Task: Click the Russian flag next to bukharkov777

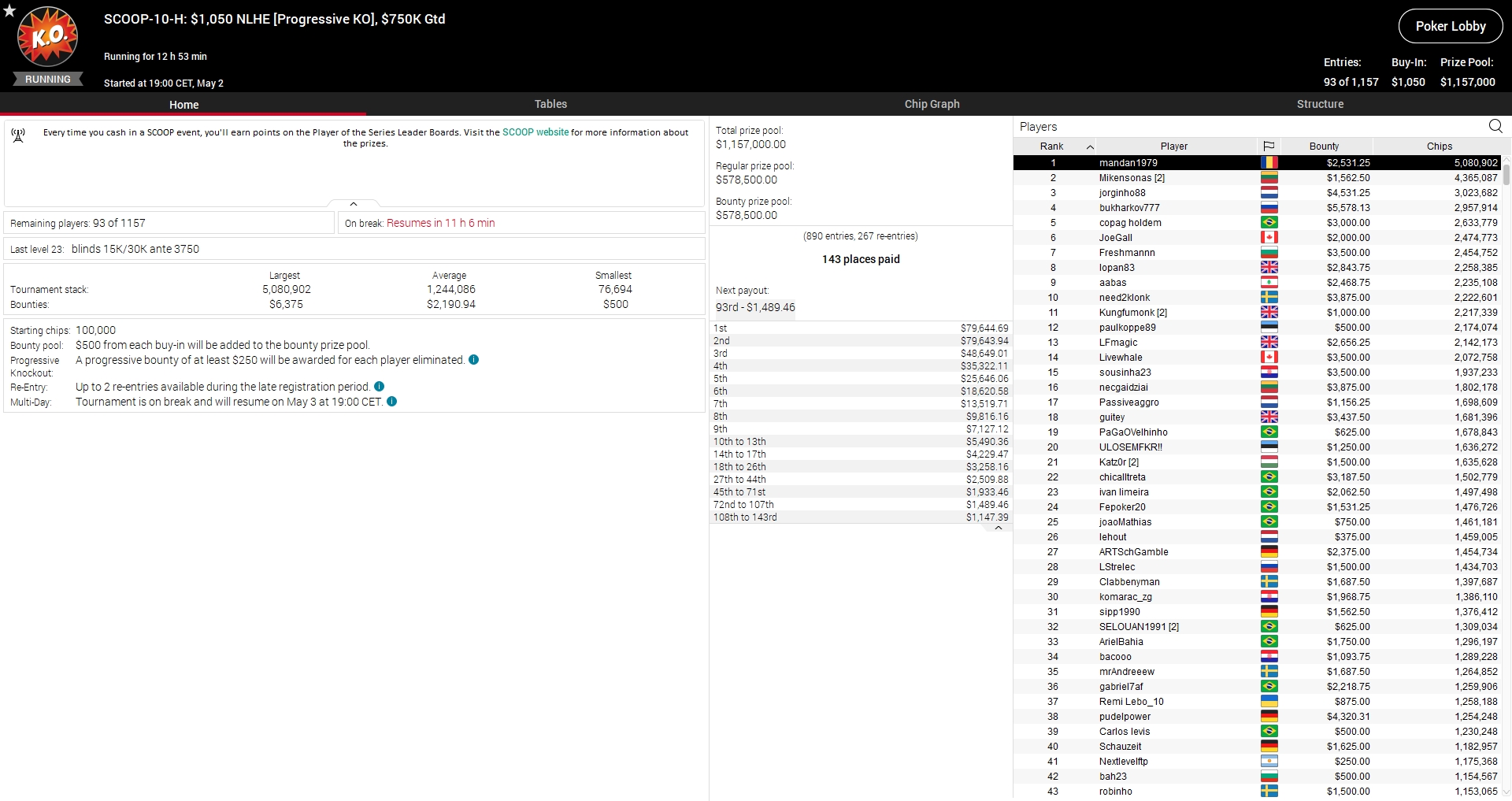Action: click(x=1269, y=208)
